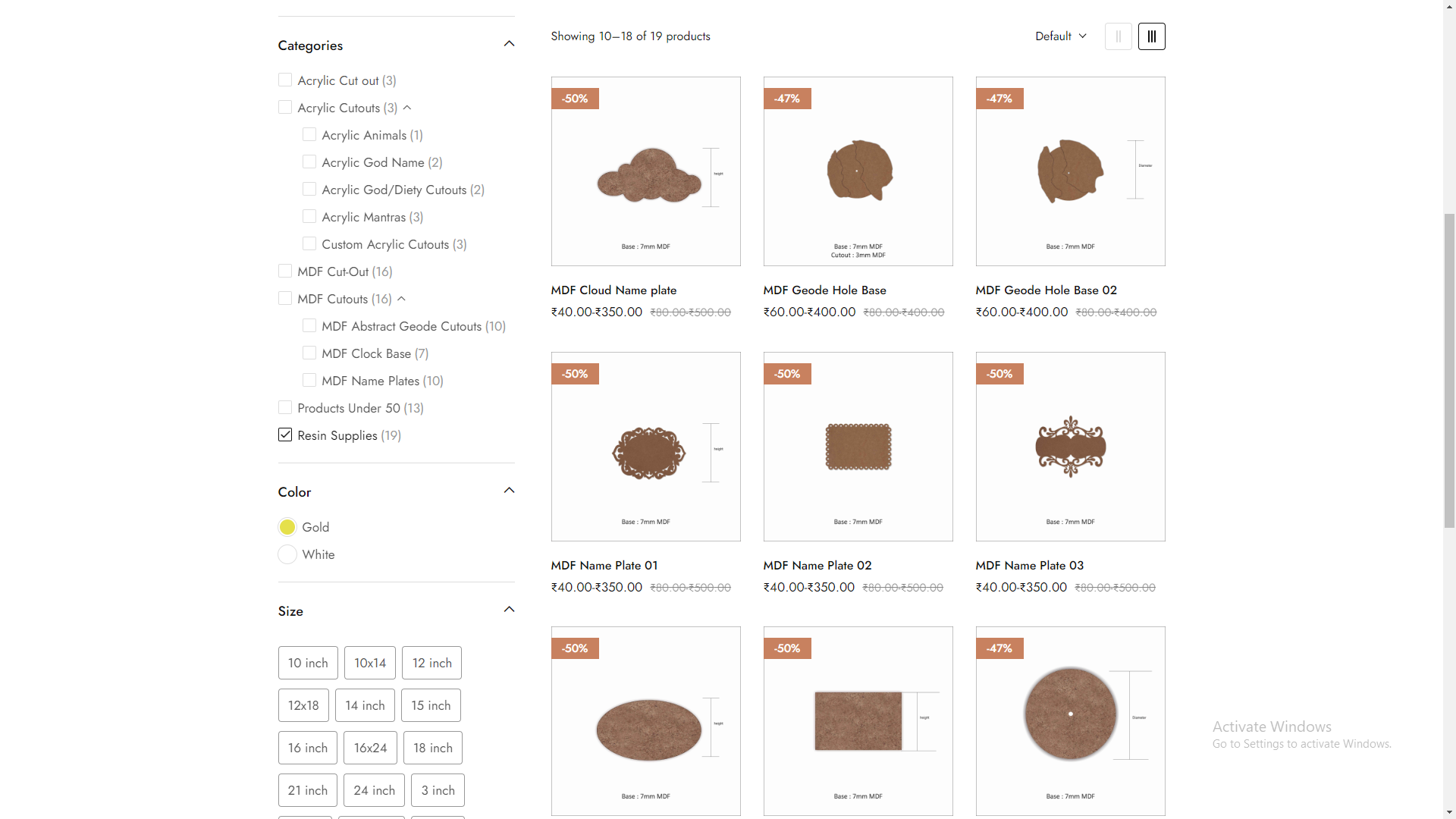The height and width of the screenshot is (819, 1456).
Task: Filter by 12x18 size
Action: (303, 705)
